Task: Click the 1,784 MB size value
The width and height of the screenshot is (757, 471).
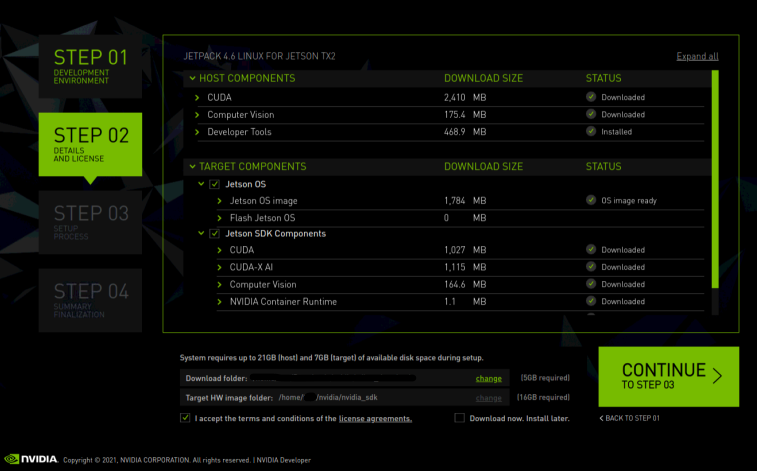Action: [x=465, y=201]
